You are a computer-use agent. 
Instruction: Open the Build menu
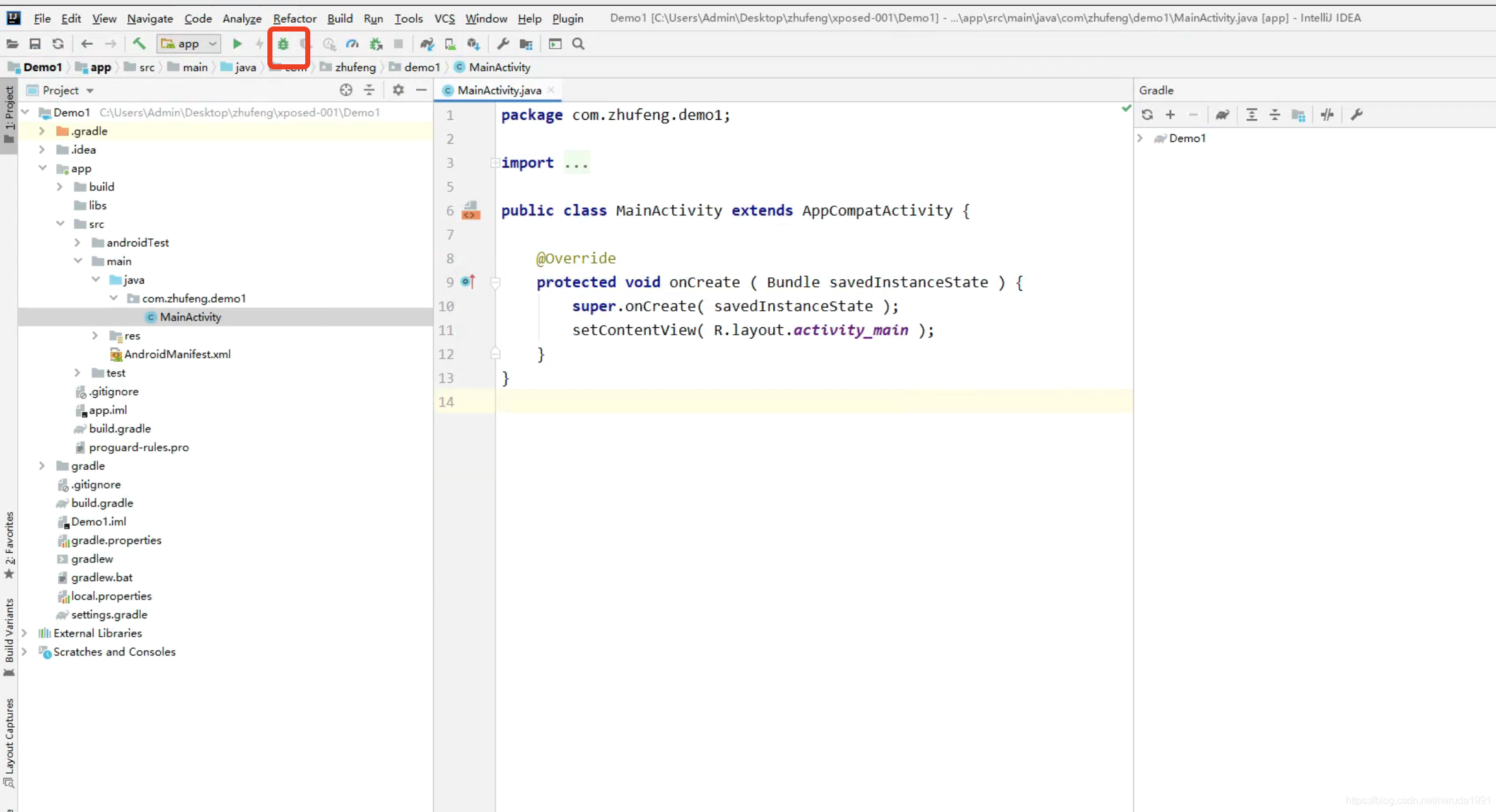(340, 18)
